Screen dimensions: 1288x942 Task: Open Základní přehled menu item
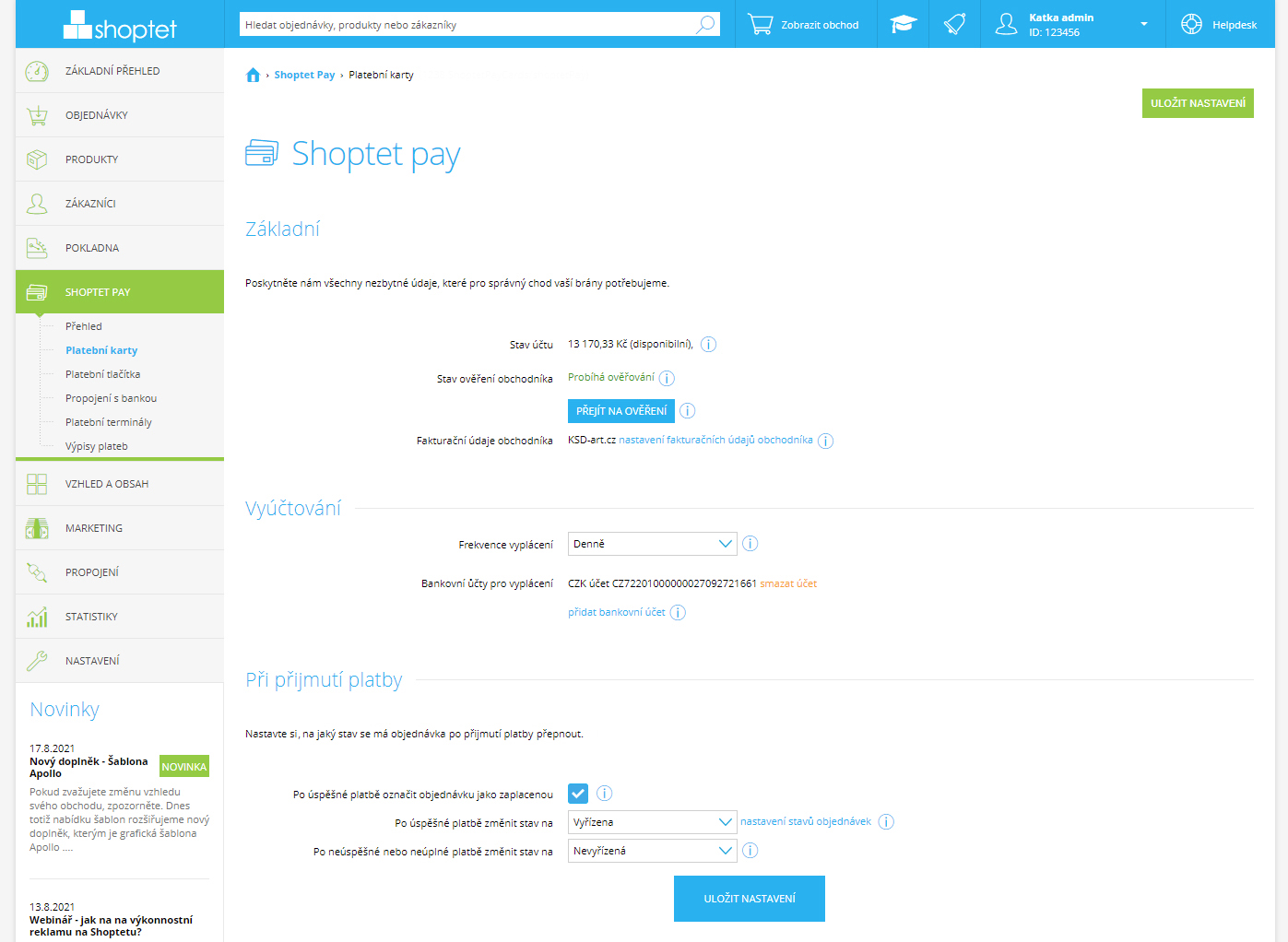tap(120, 71)
